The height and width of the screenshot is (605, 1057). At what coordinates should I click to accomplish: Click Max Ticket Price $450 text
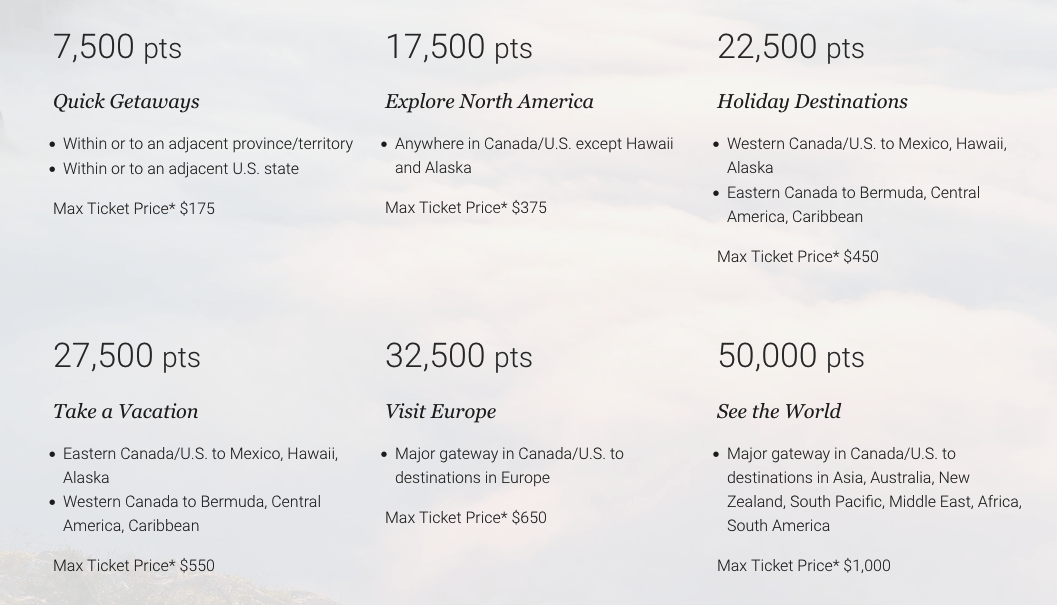[797, 256]
